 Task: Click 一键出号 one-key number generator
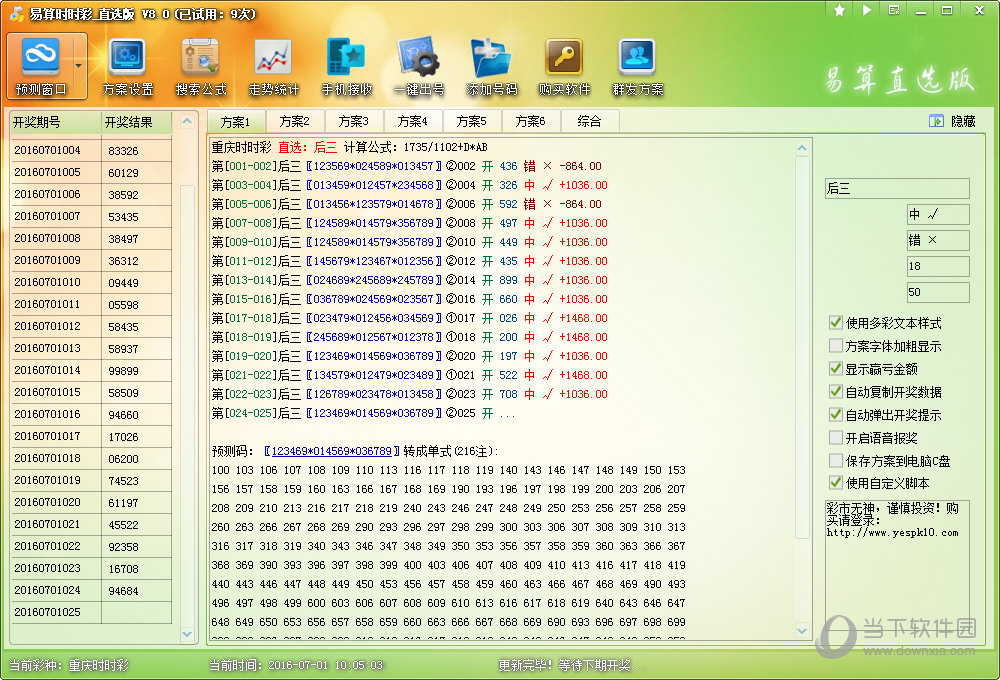pos(418,67)
